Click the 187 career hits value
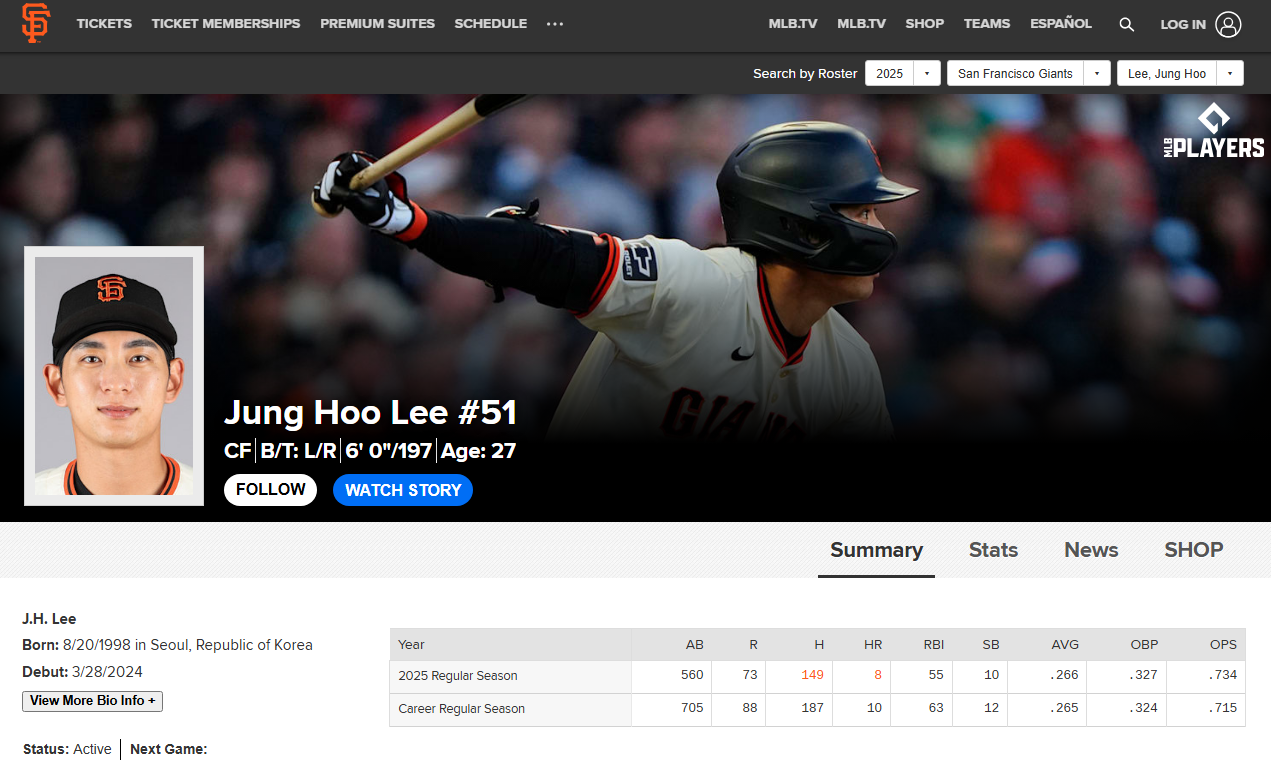The width and height of the screenshot is (1271, 772). [812, 708]
